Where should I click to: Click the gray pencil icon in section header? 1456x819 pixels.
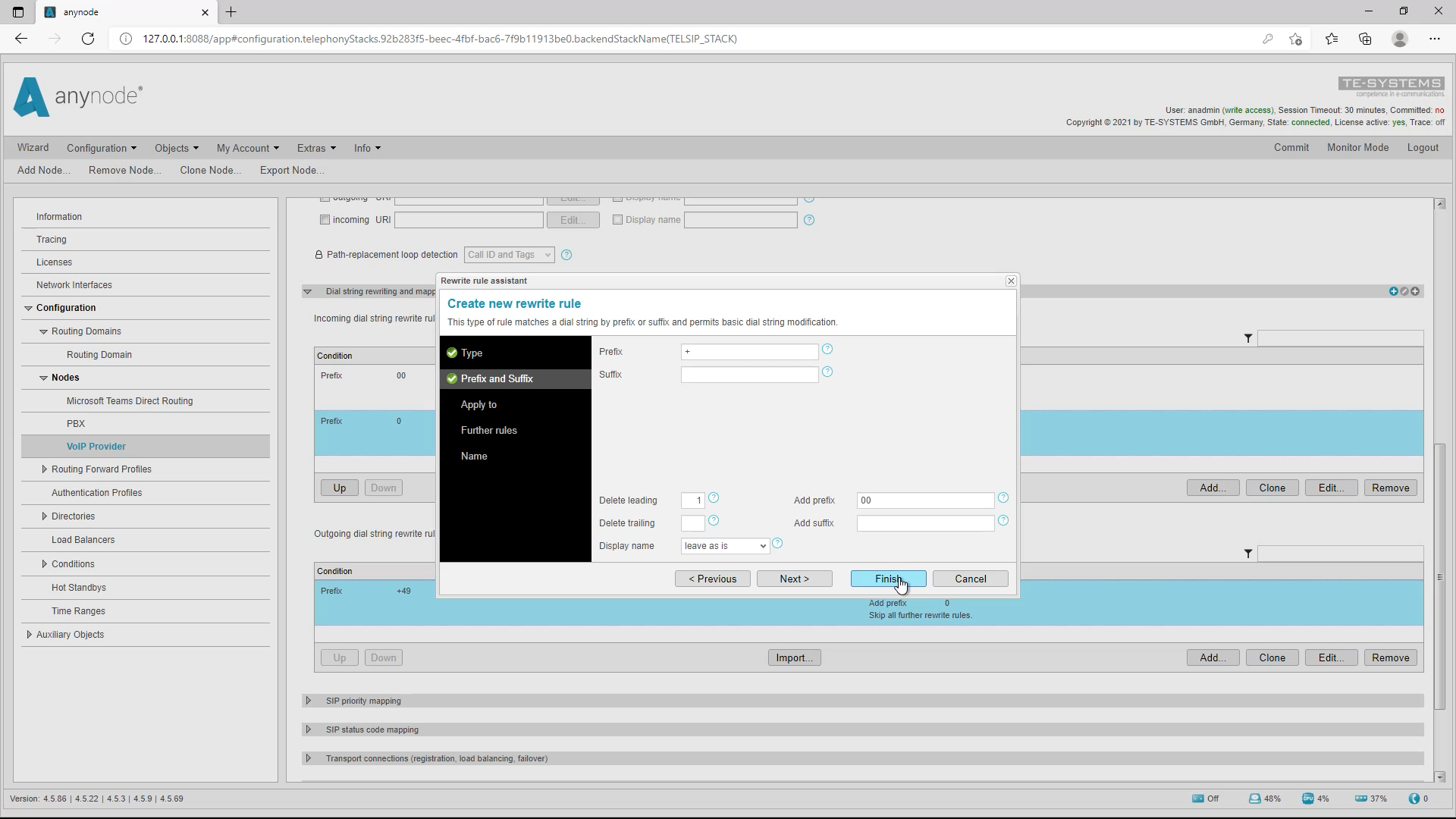(1404, 291)
